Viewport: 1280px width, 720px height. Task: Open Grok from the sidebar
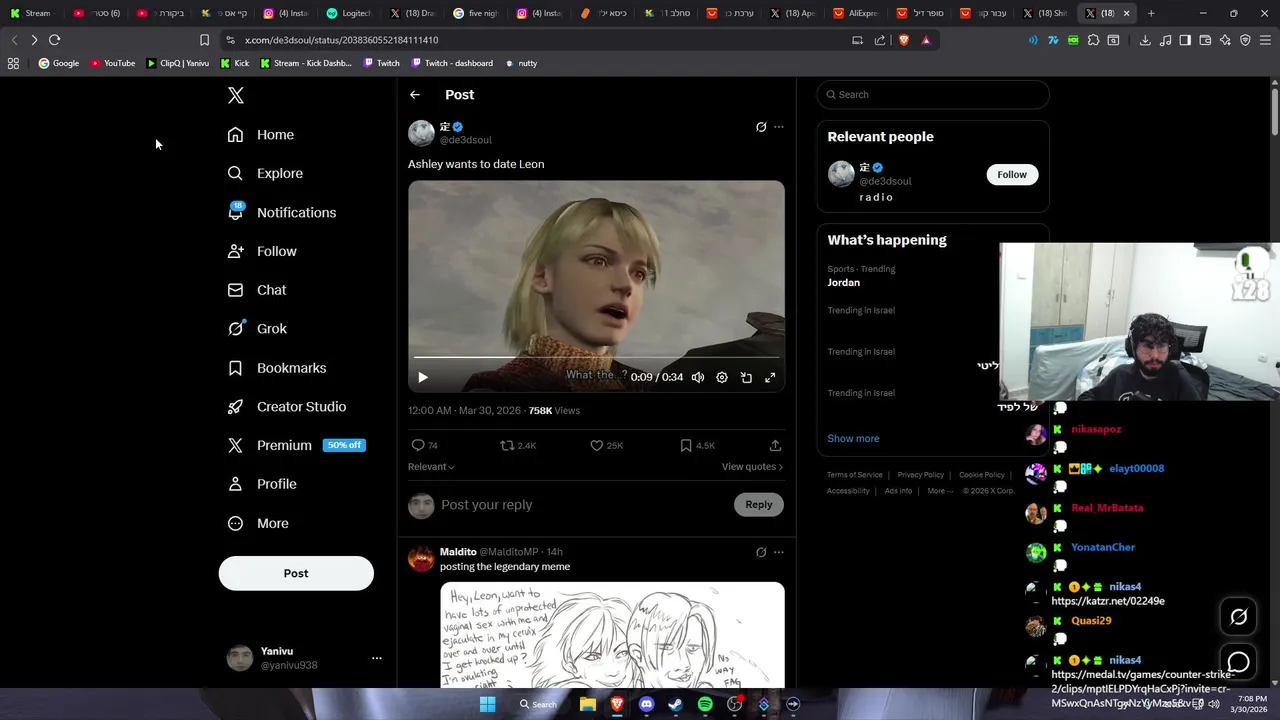(257, 328)
